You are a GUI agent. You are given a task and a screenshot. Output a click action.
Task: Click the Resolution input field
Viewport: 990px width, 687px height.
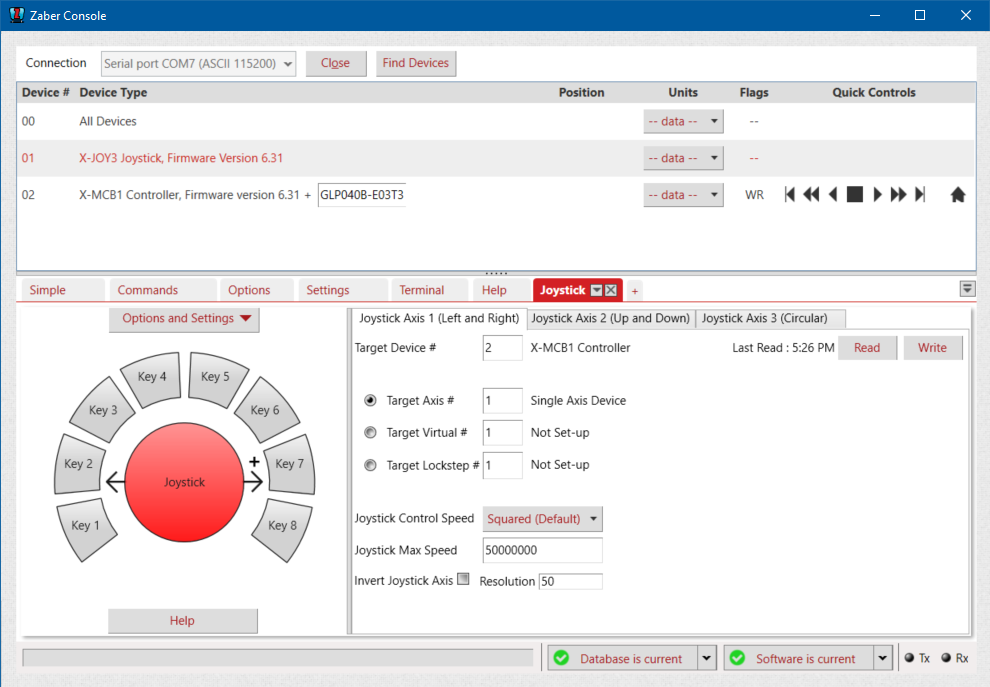(571, 582)
